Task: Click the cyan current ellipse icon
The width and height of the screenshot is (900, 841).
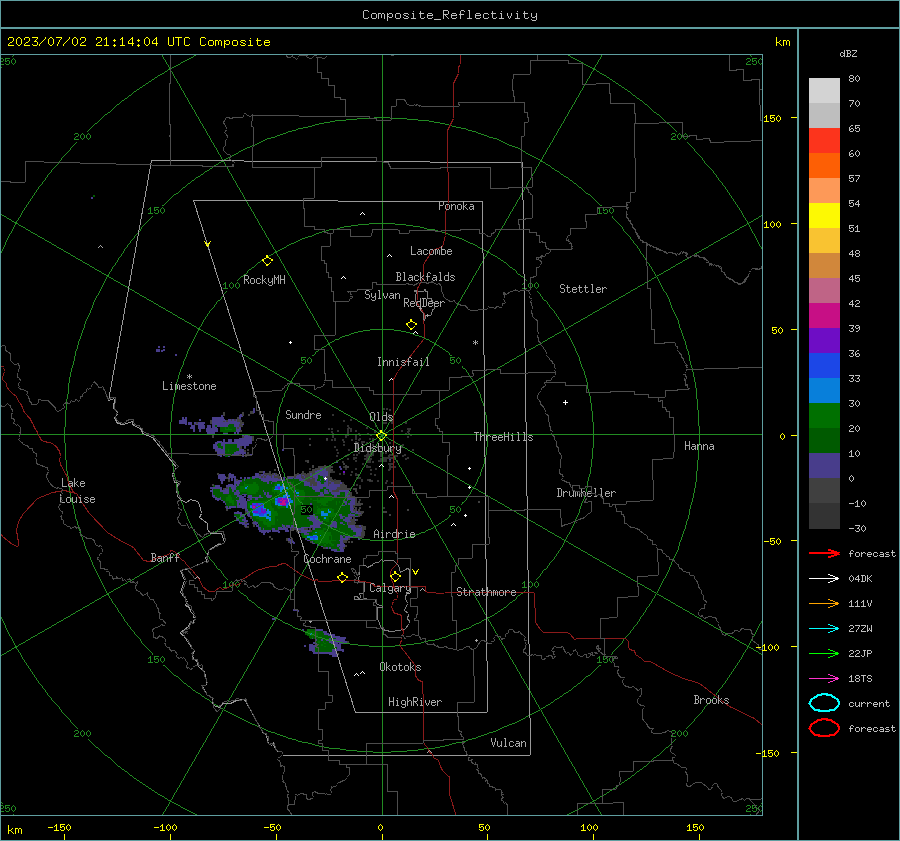Action: pos(824,703)
